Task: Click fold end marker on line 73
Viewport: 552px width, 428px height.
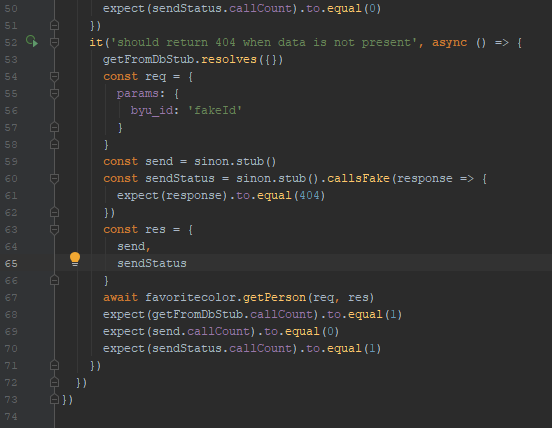Action: [x=54, y=399]
